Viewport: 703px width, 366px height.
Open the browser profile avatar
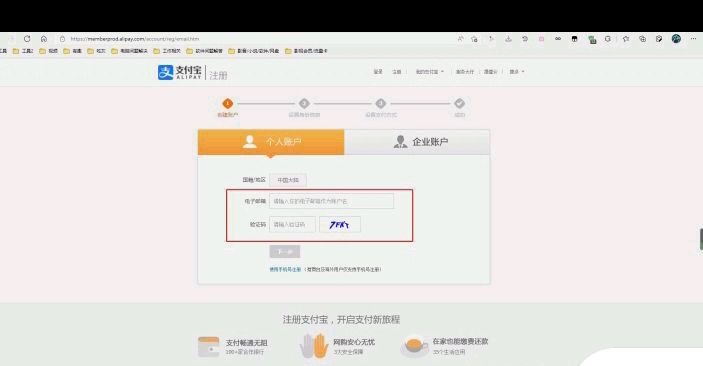click(x=676, y=39)
